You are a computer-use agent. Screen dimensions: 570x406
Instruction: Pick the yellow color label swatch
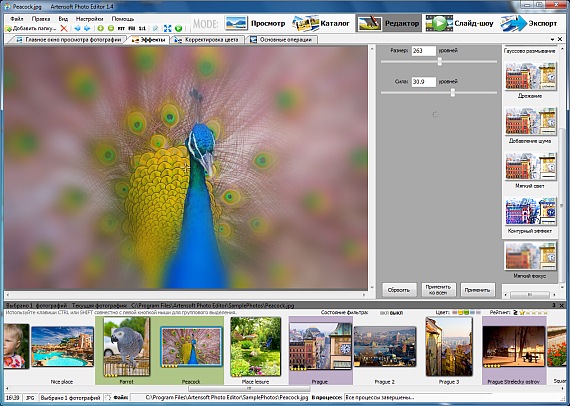[460, 313]
